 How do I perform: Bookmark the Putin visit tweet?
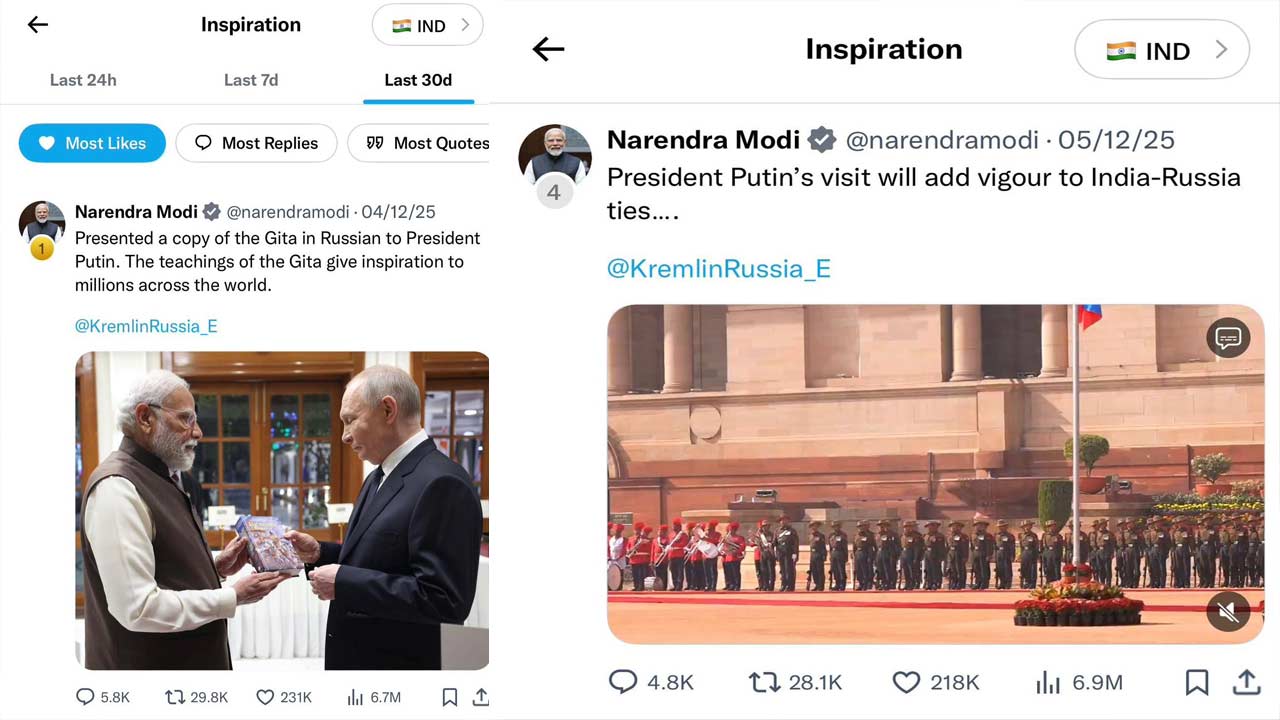[x=1197, y=682]
